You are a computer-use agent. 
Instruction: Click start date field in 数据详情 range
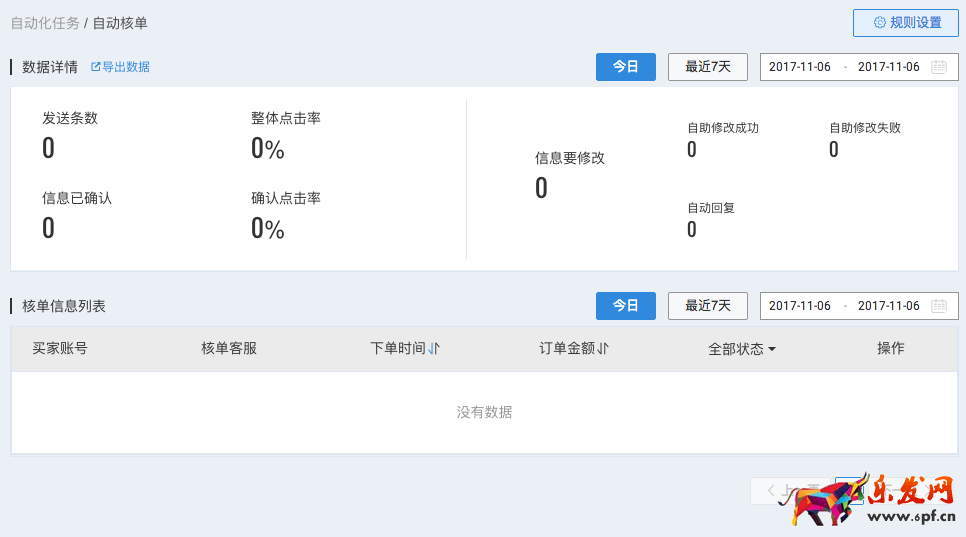point(800,67)
